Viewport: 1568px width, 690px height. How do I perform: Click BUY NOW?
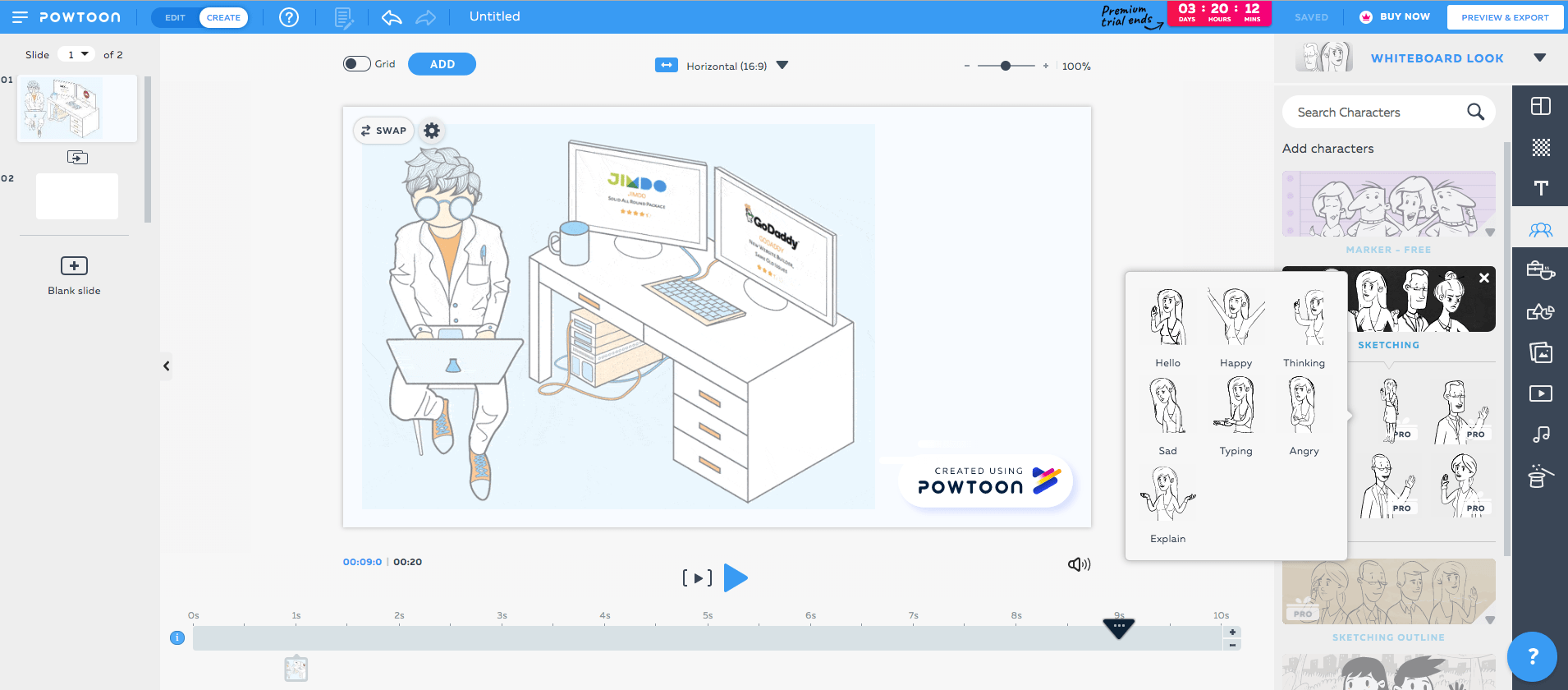coord(1395,16)
